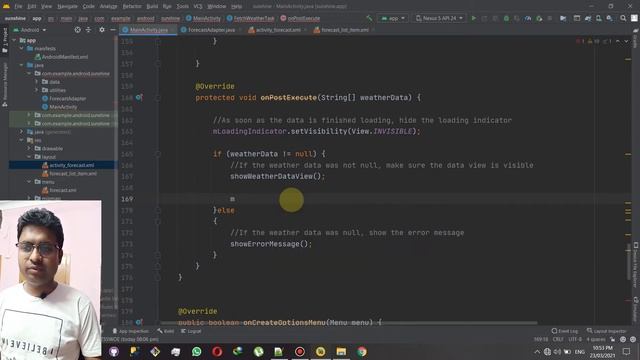Collapse the app module node
The width and height of the screenshot is (640, 360).
coord(14,40)
